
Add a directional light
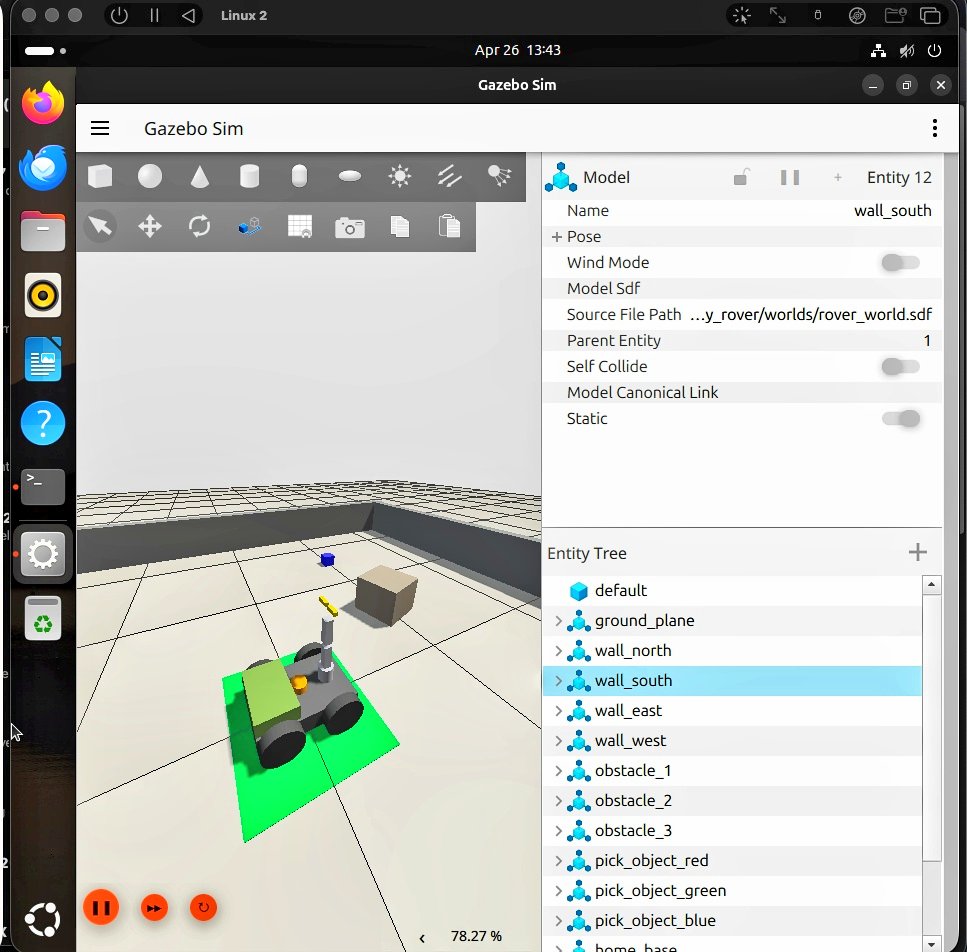450,176
